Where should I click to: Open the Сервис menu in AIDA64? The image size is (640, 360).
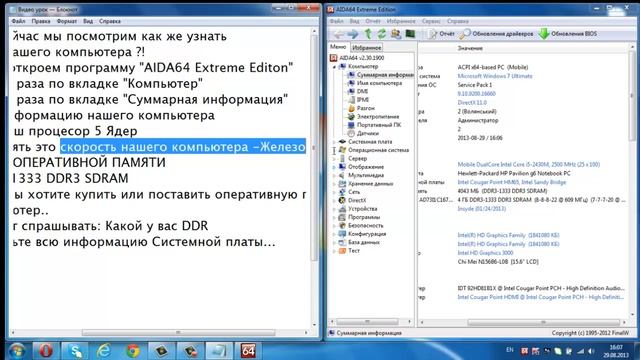pyautogui.click(x=431, y=21)
